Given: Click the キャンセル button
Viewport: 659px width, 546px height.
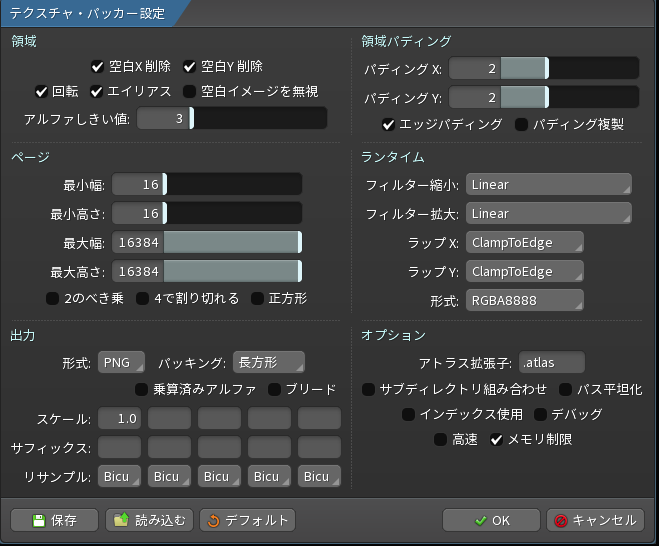Looking at the screenshot, I should [596, 520].
